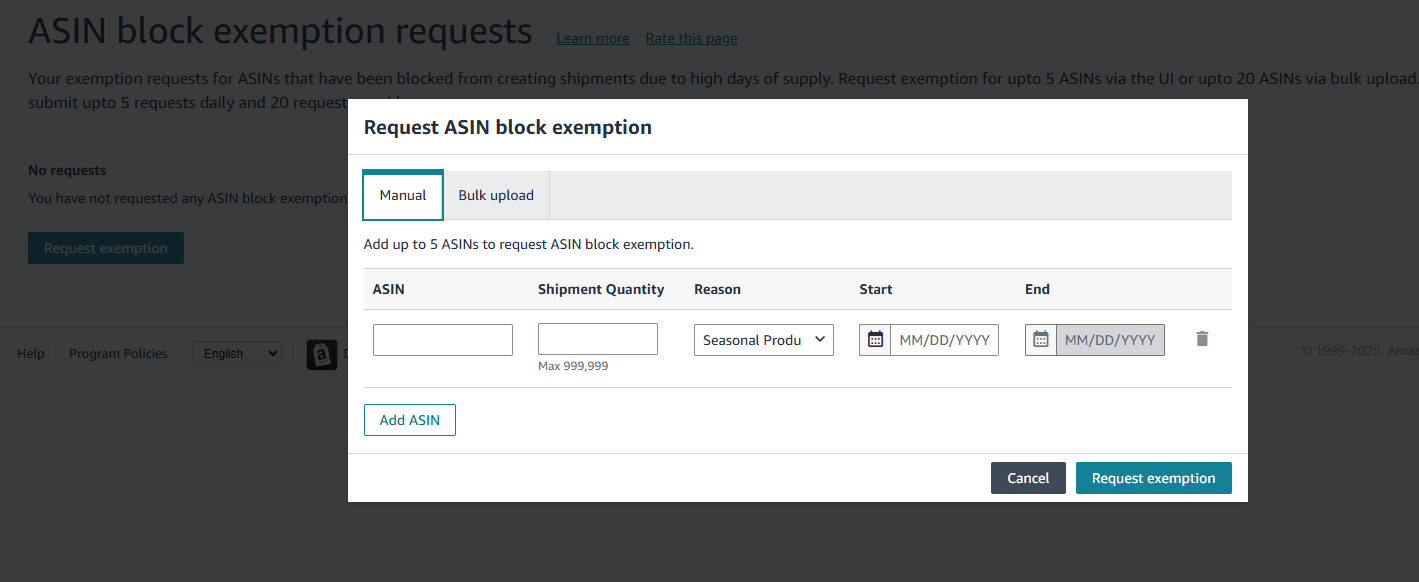This screenshot has height=582, width=1419.
Task: Focus the ASIN text field
Action: 443,340
